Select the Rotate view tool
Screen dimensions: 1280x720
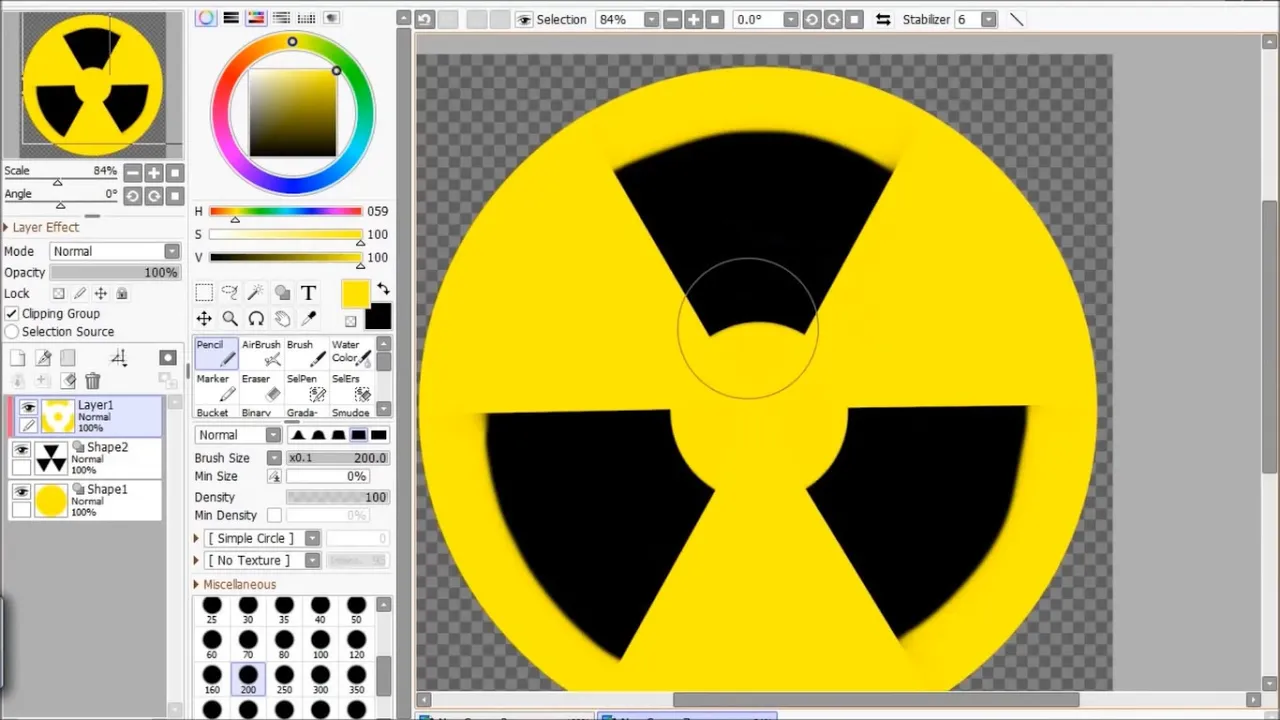256,318
